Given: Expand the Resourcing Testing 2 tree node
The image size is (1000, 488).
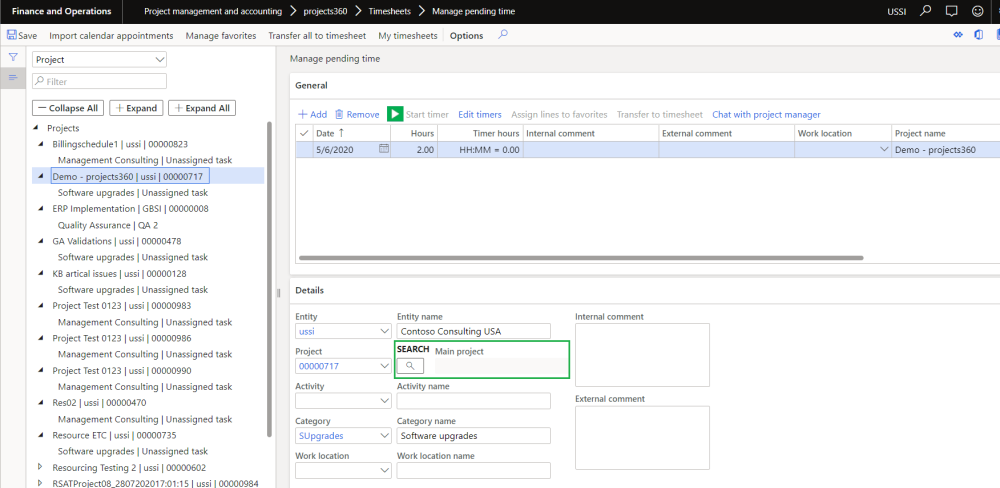Looking at the screenshot, I should coord(41,467).
